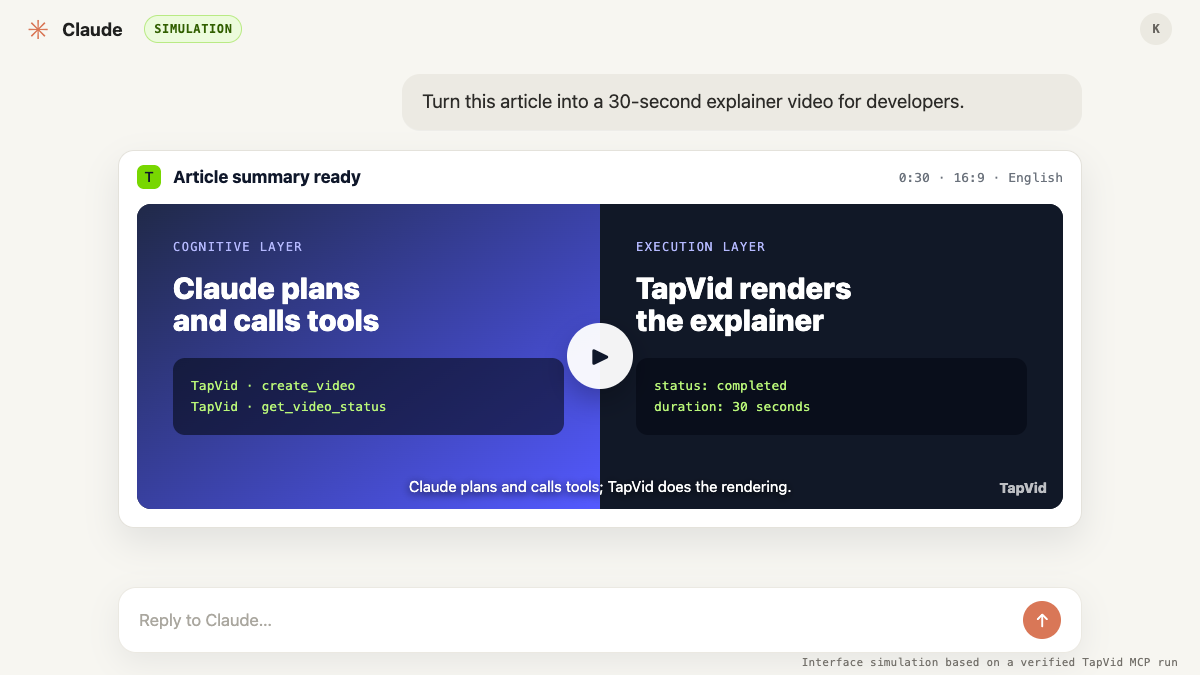Click the Claude app name text
The width and height of the screenshot is (1200, 675).
point(92,29)
